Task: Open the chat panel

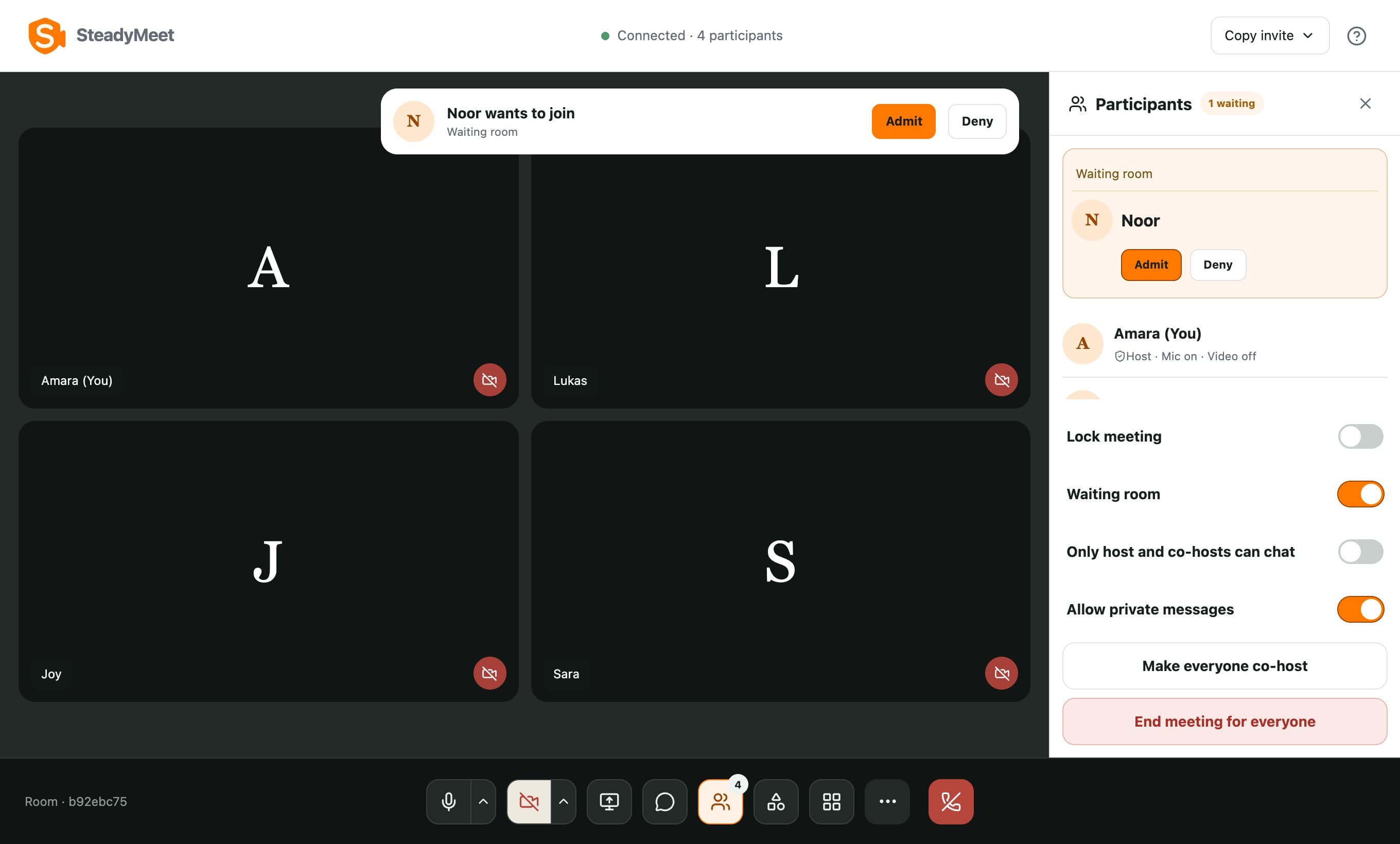Action: click(665, 801)
